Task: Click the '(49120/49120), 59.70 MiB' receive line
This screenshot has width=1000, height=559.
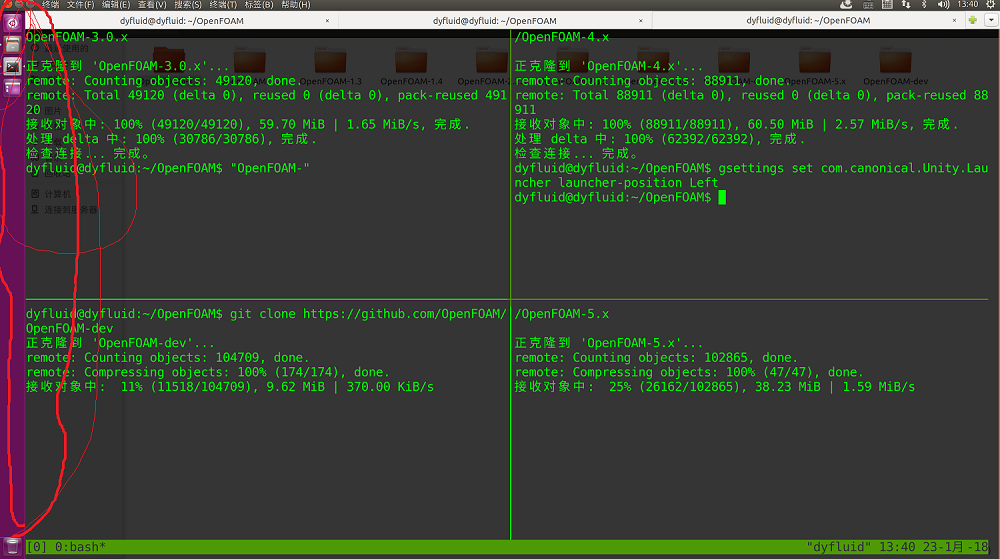Action: point(248,124)
